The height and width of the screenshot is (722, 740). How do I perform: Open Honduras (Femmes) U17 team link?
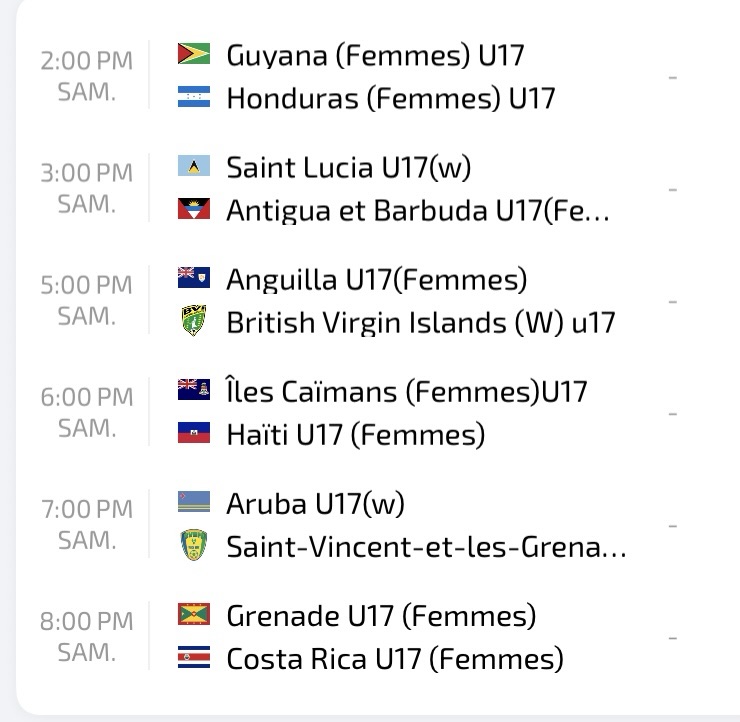[x=390, y=98]
